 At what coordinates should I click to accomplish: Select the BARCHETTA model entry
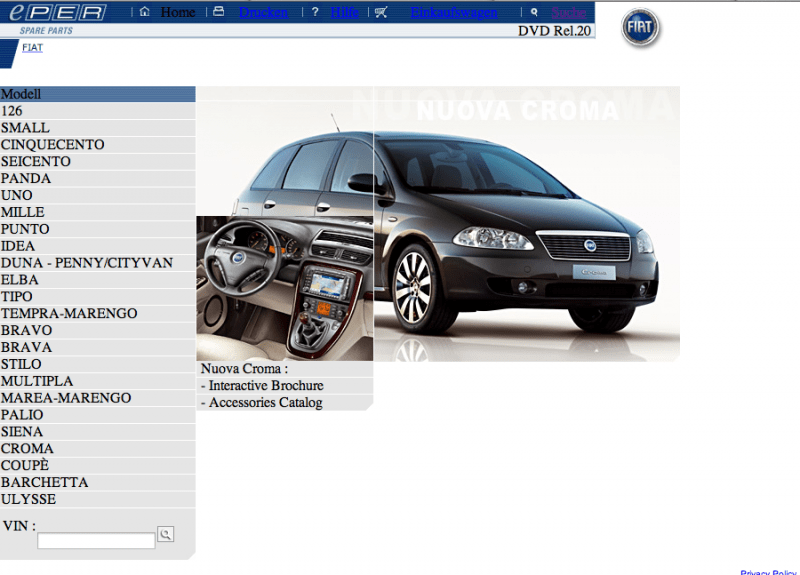coord(44,482)
